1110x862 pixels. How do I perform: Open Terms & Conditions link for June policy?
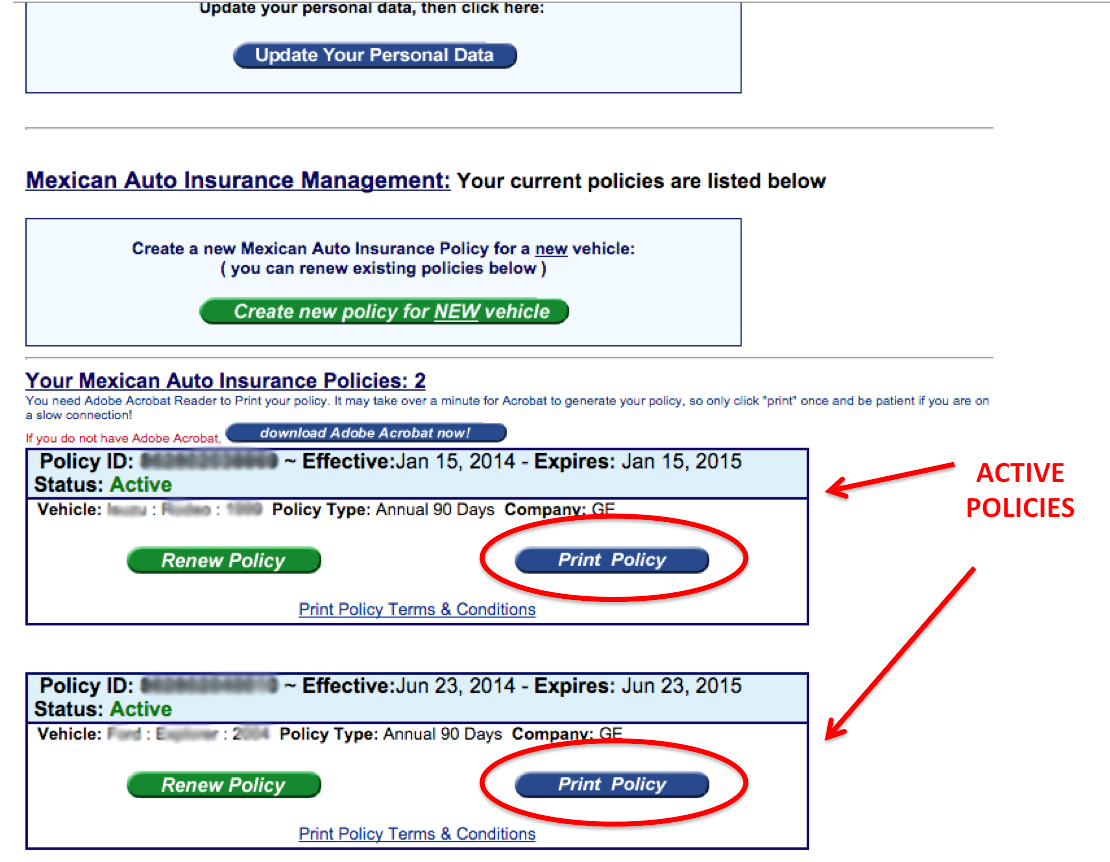tap(417, 834)
